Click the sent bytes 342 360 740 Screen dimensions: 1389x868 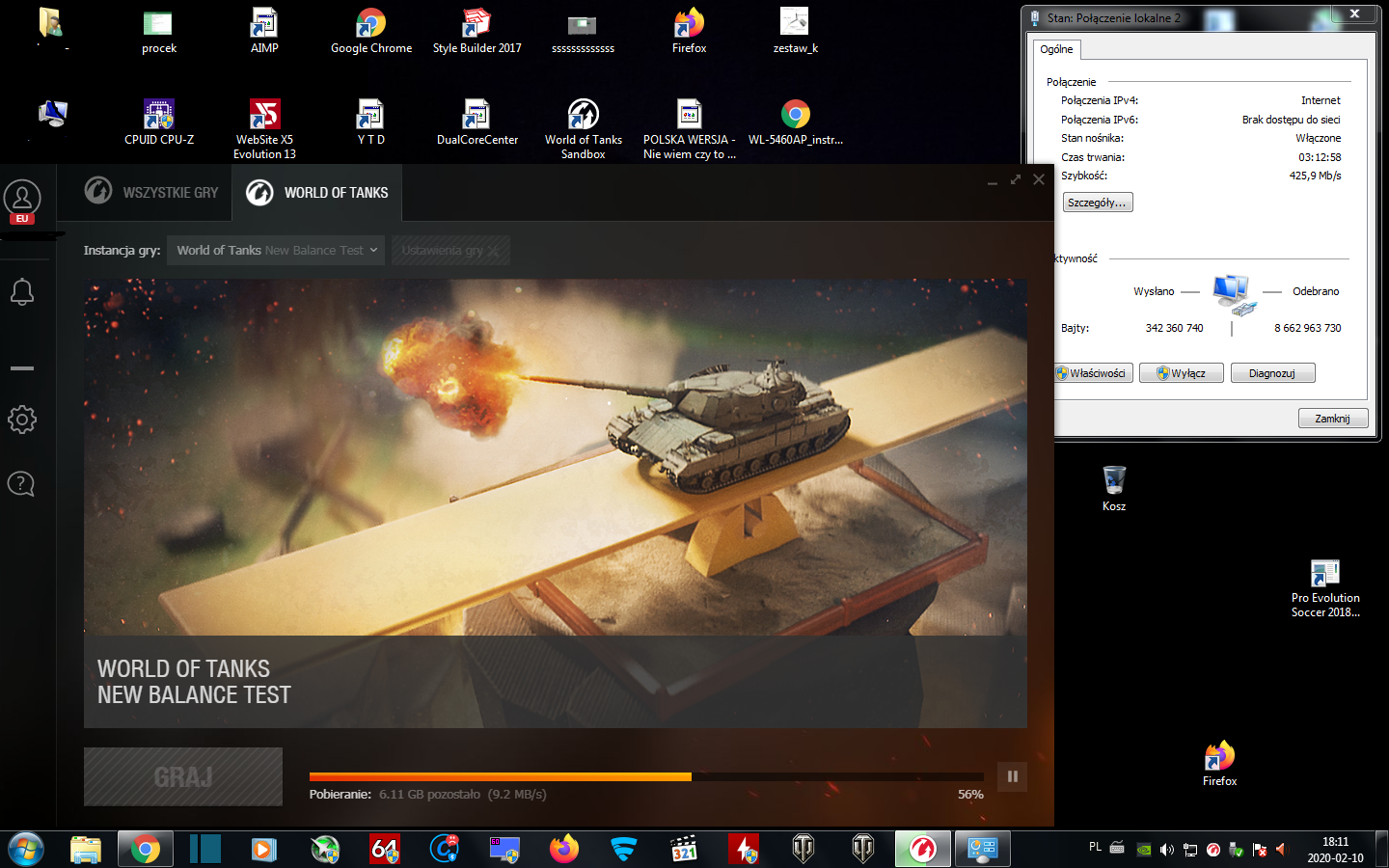1174,328
